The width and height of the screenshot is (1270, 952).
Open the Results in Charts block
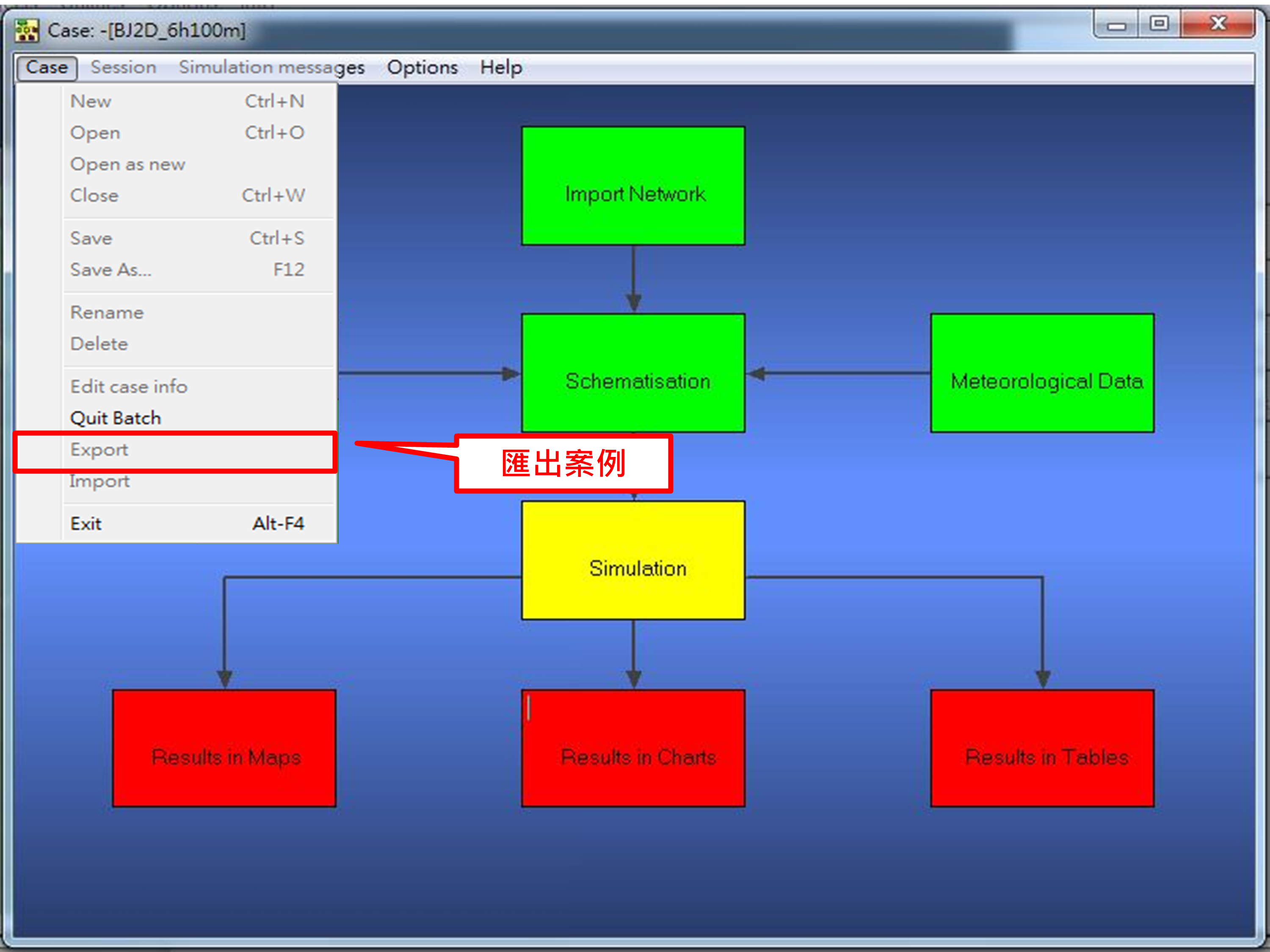pyautogui.click(x=633, y=749)
